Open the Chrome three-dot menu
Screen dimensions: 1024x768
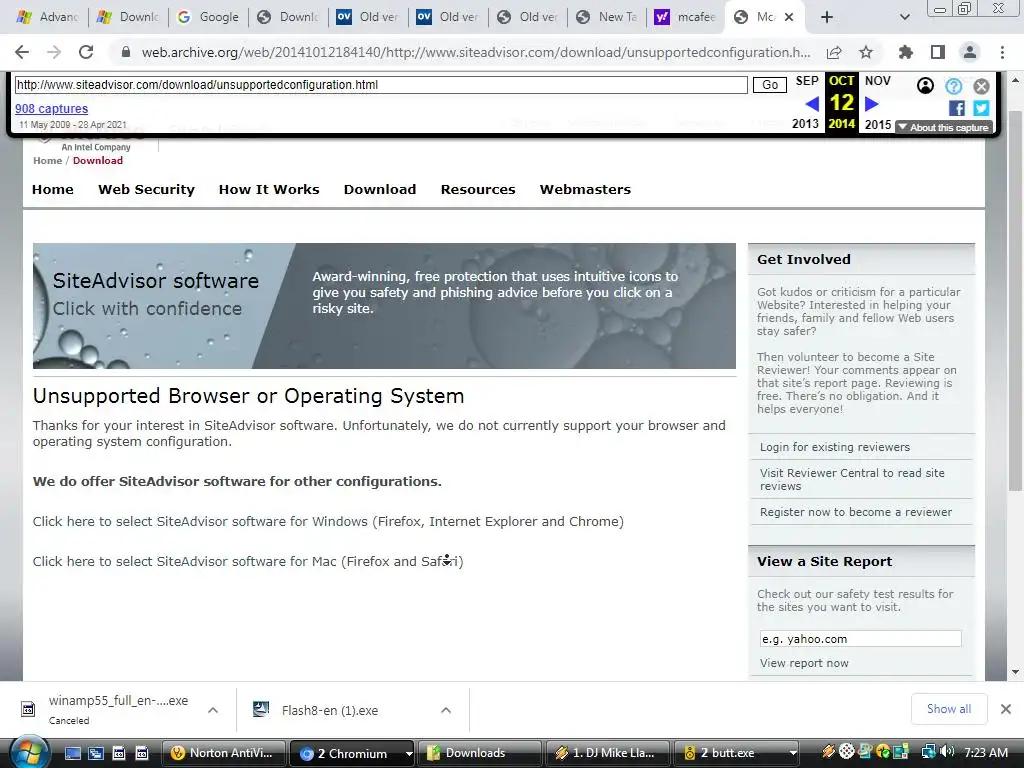pos(1002,52)
